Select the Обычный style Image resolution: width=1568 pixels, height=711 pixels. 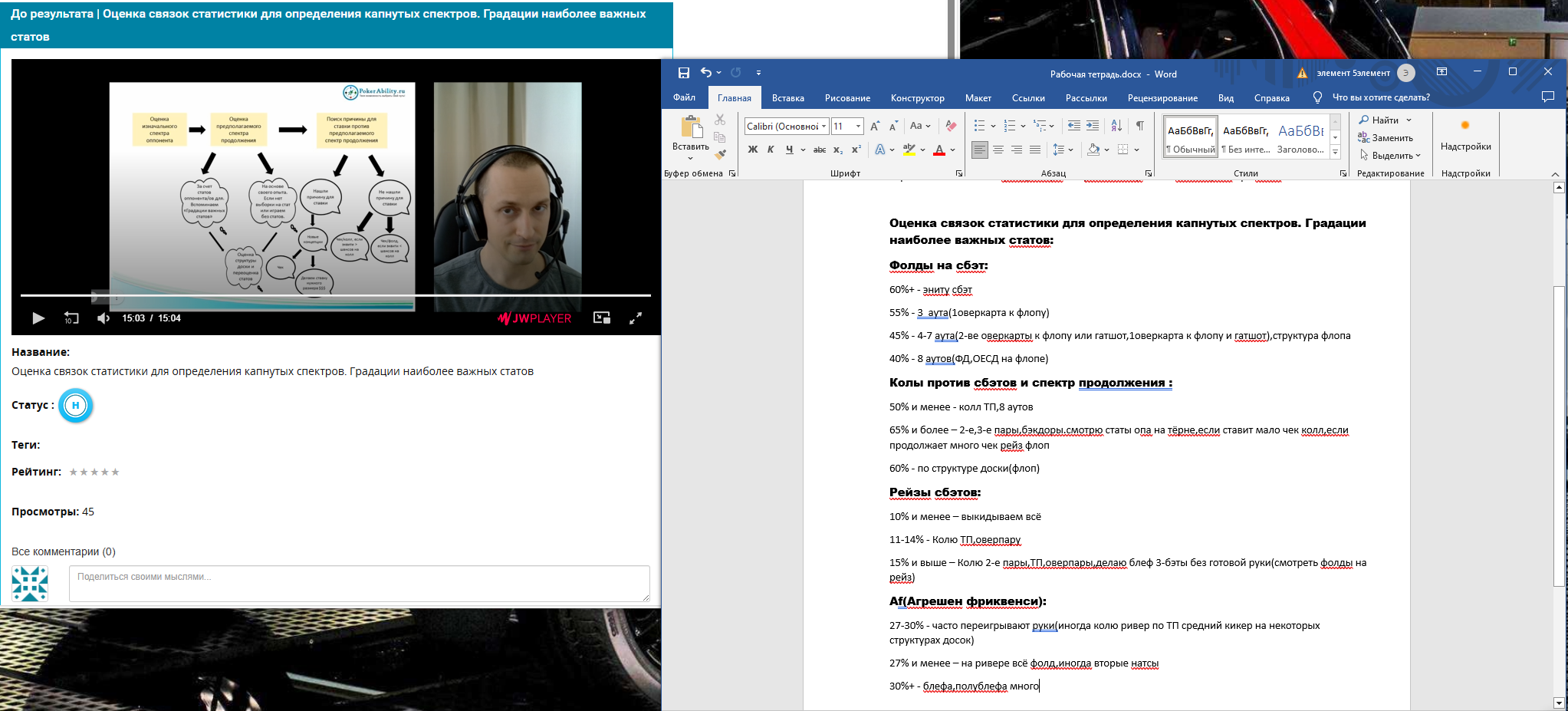pos(1191,137)
